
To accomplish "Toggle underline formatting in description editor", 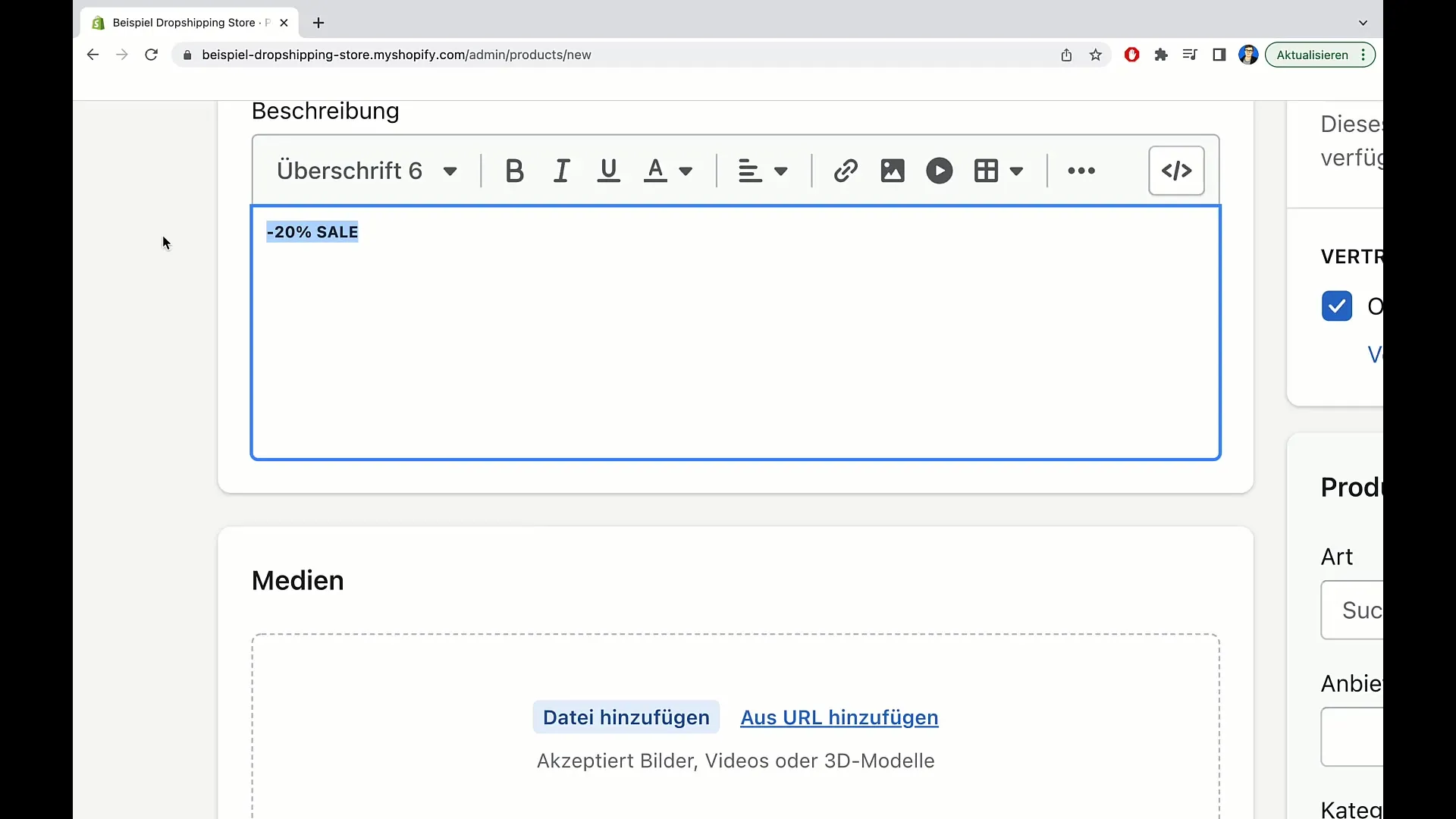I will 609,171.
